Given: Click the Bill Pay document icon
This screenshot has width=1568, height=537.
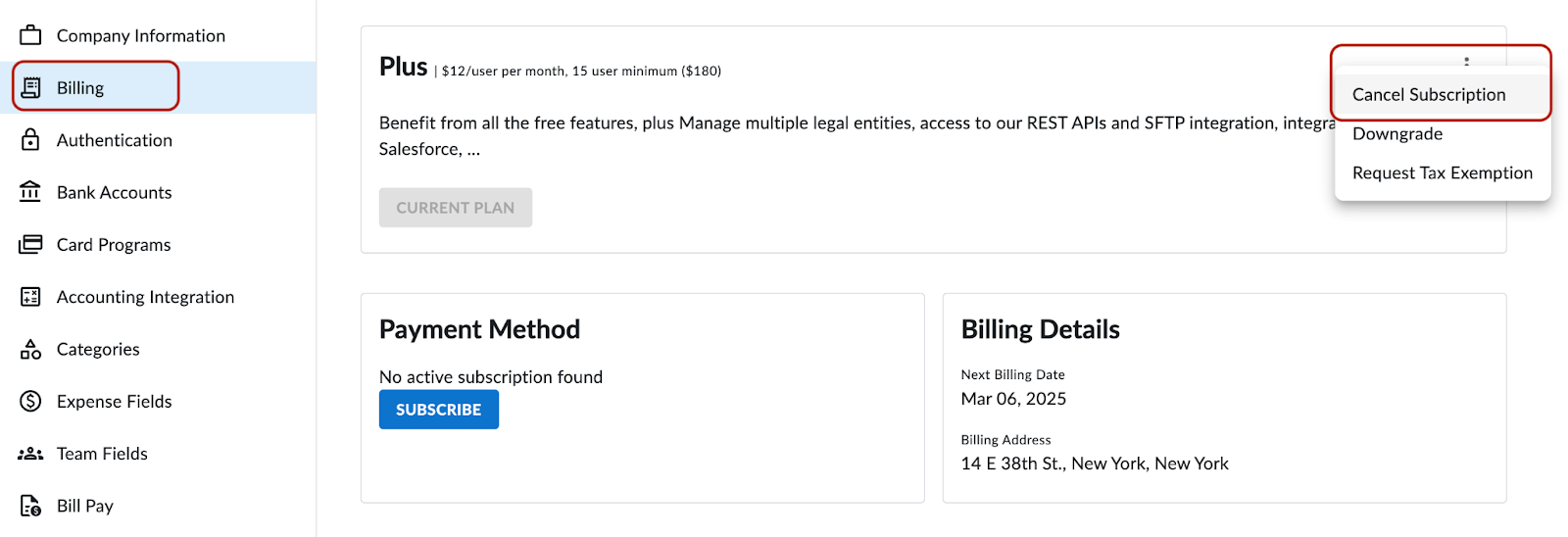Looking at the screenshot, I should coord(30,506).
